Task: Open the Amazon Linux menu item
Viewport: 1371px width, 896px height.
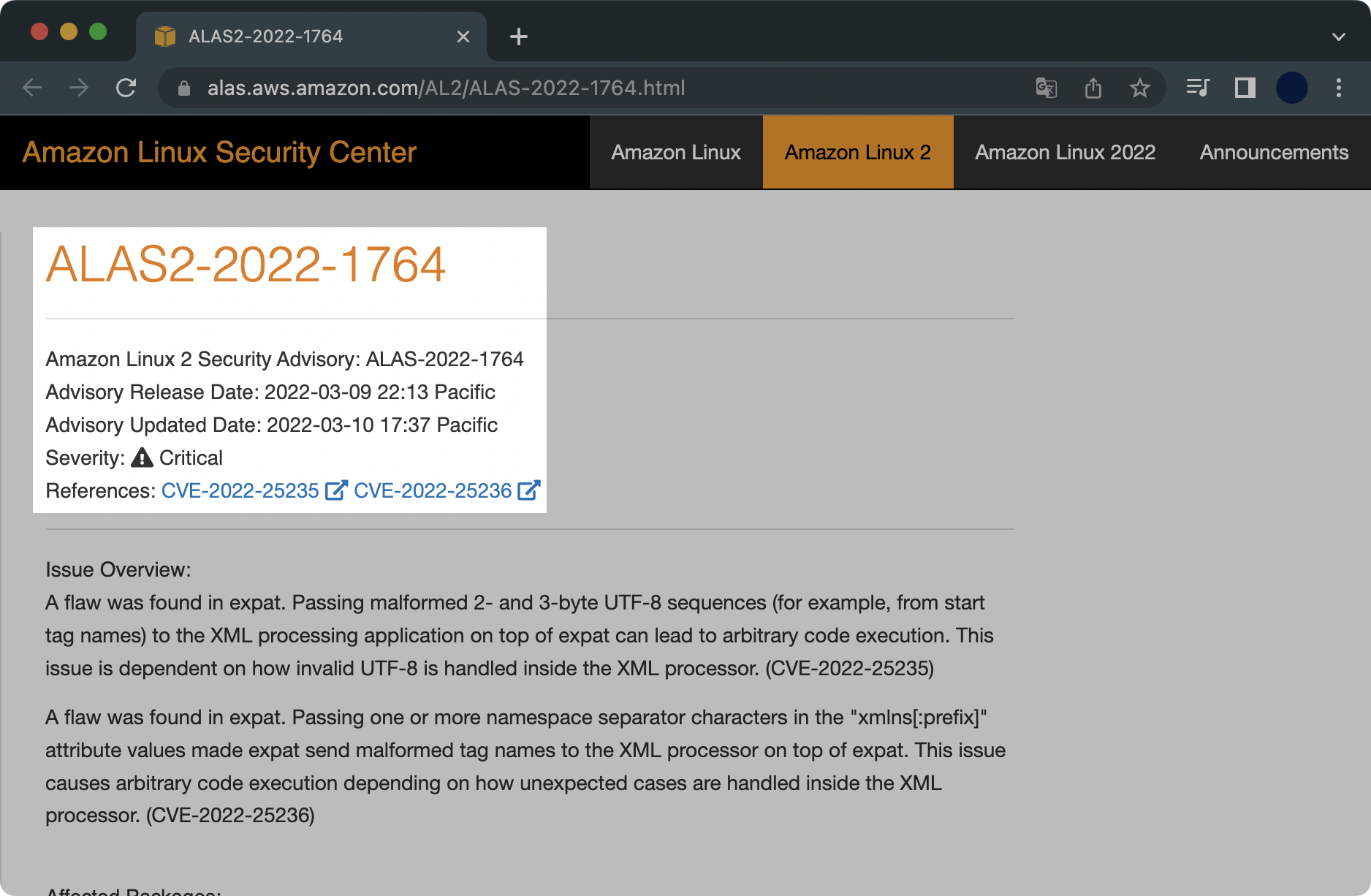Action: pyautogui.click(x=676, y=152)
